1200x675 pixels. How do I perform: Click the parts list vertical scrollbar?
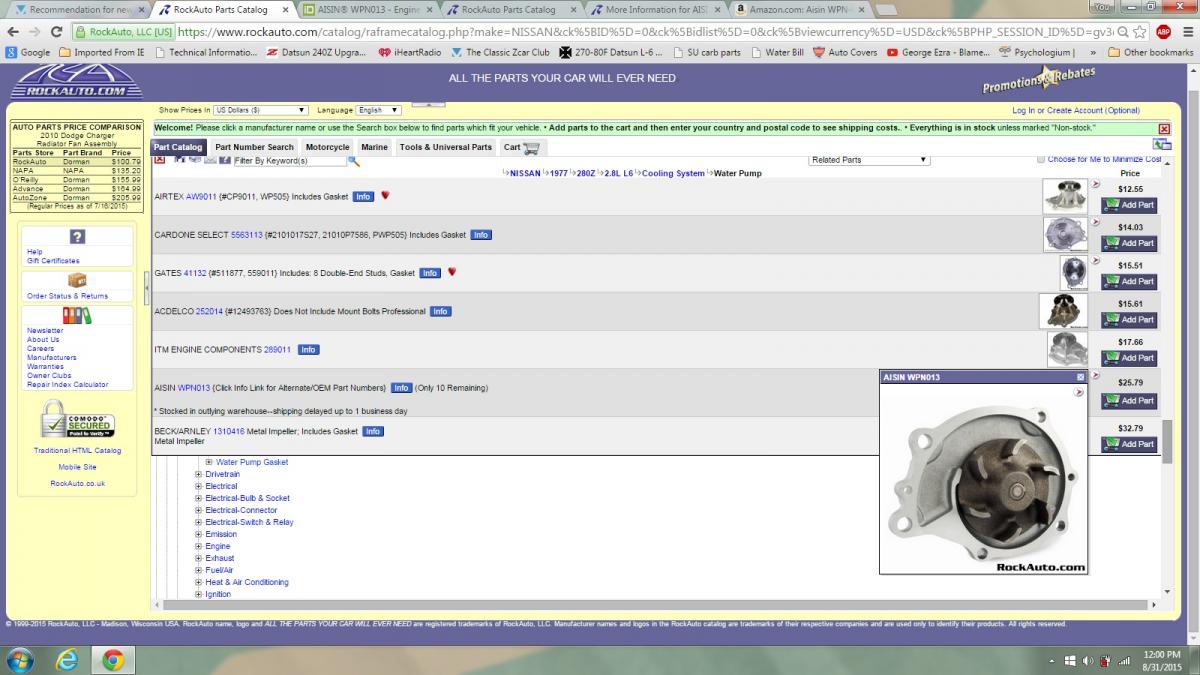point(1166,440)
